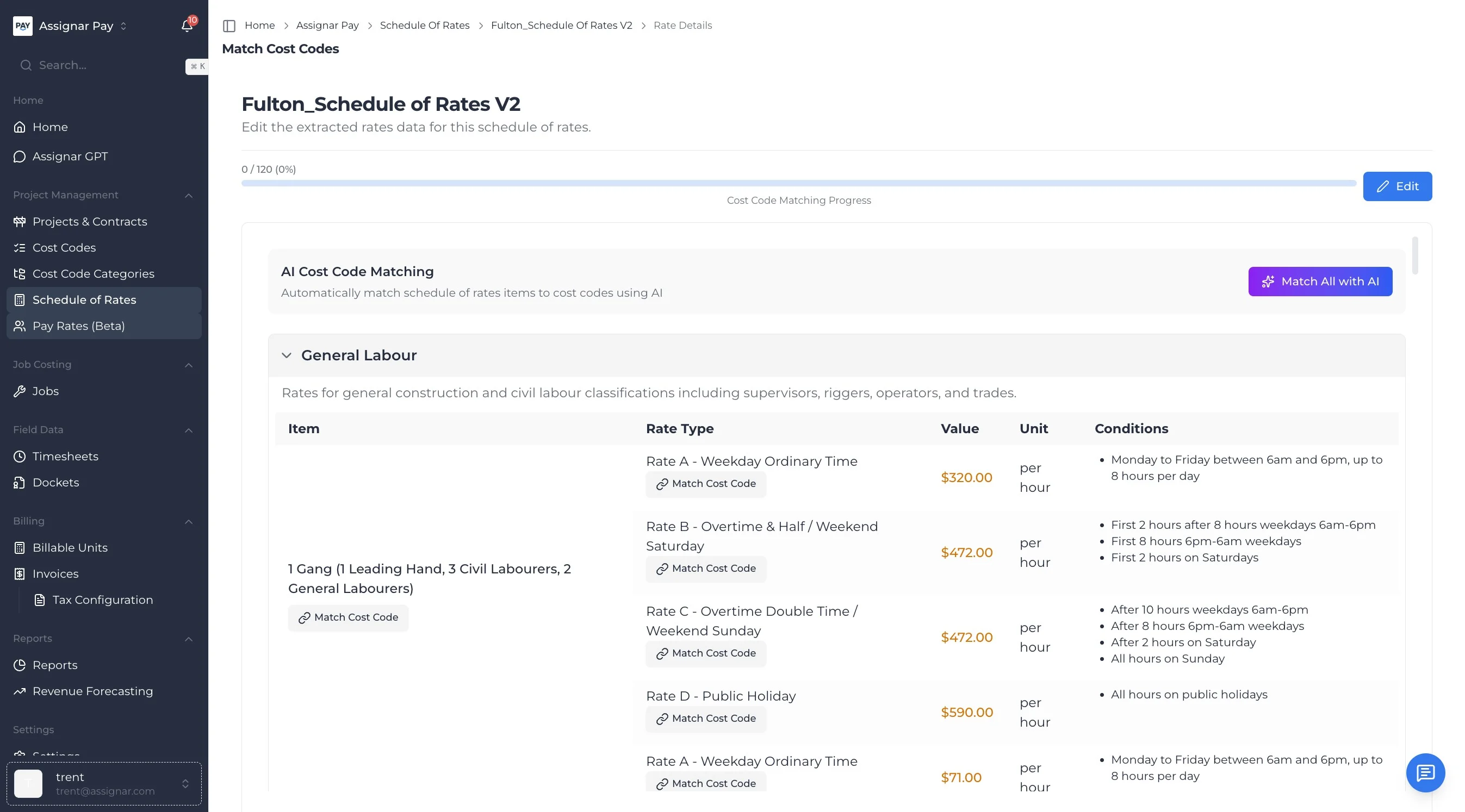The height and width of the screenshot is (812, 1465).
Task: Open the trent user account menu
Action: click(x=104, y=784)
